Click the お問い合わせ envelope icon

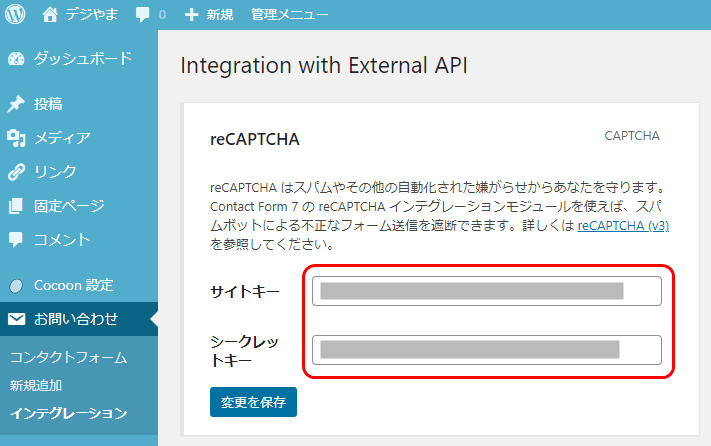click(x=16, y=319)
